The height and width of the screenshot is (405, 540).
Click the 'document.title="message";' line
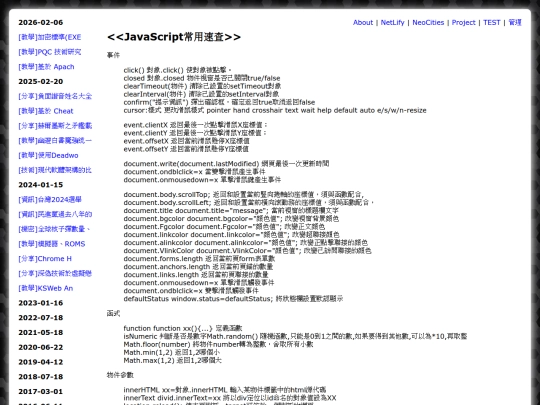pyautogui.click(x=231, y=211)
